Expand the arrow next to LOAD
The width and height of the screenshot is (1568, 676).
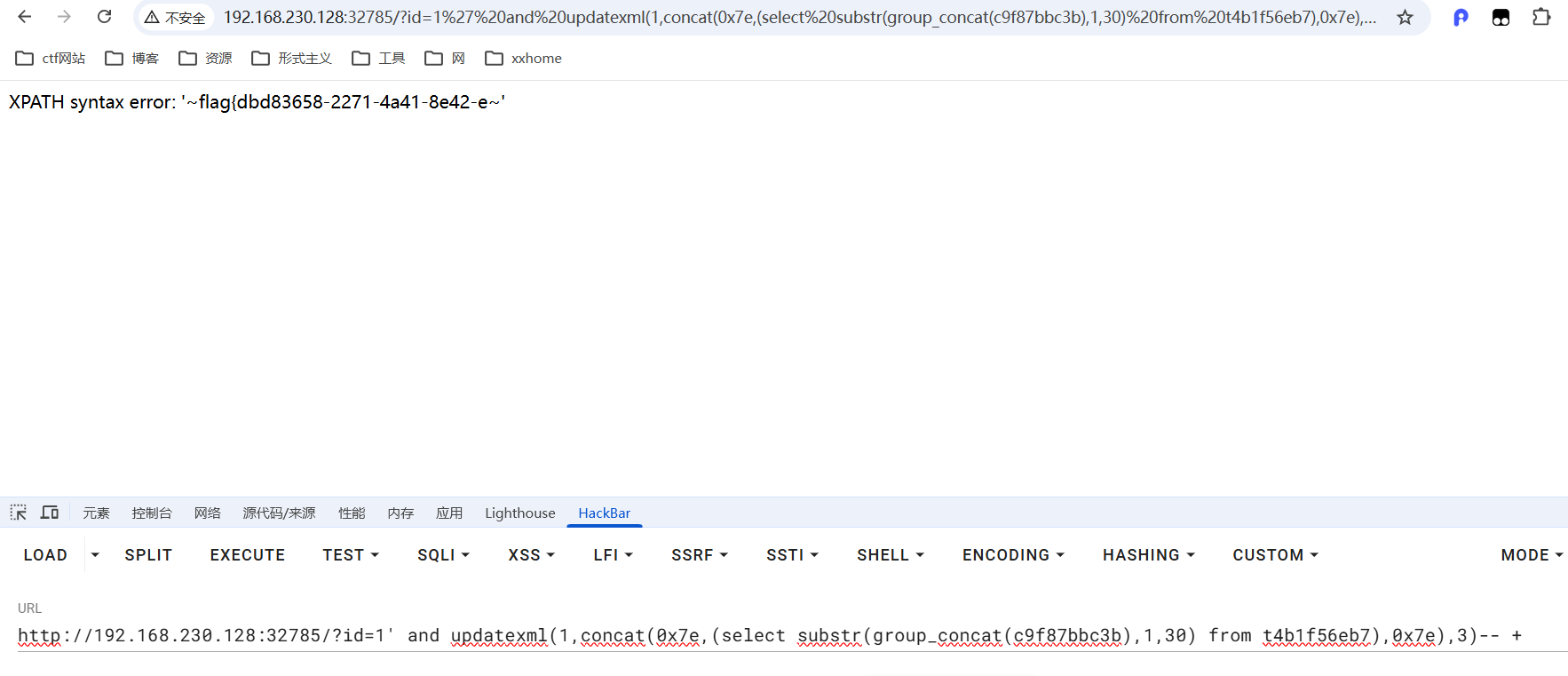pos(95,554)
